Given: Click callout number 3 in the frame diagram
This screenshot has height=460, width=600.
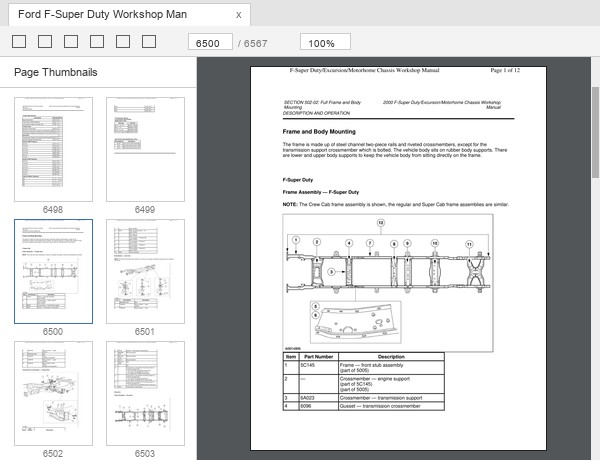Looking at the screenshot, I should point(331,272).
